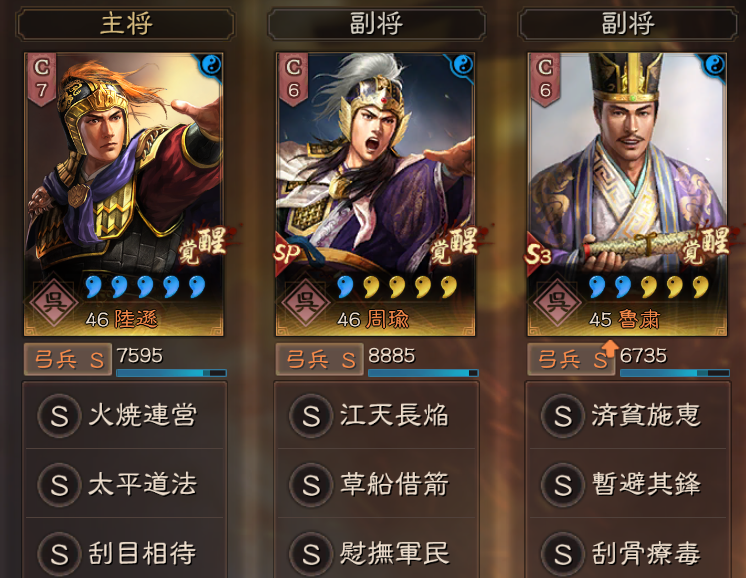The height and width of the screenshot is (578, 746).
Task: Click the yin-yang icon on 魯粛's card
Action: pyautogui.click(x=715, y=65)
